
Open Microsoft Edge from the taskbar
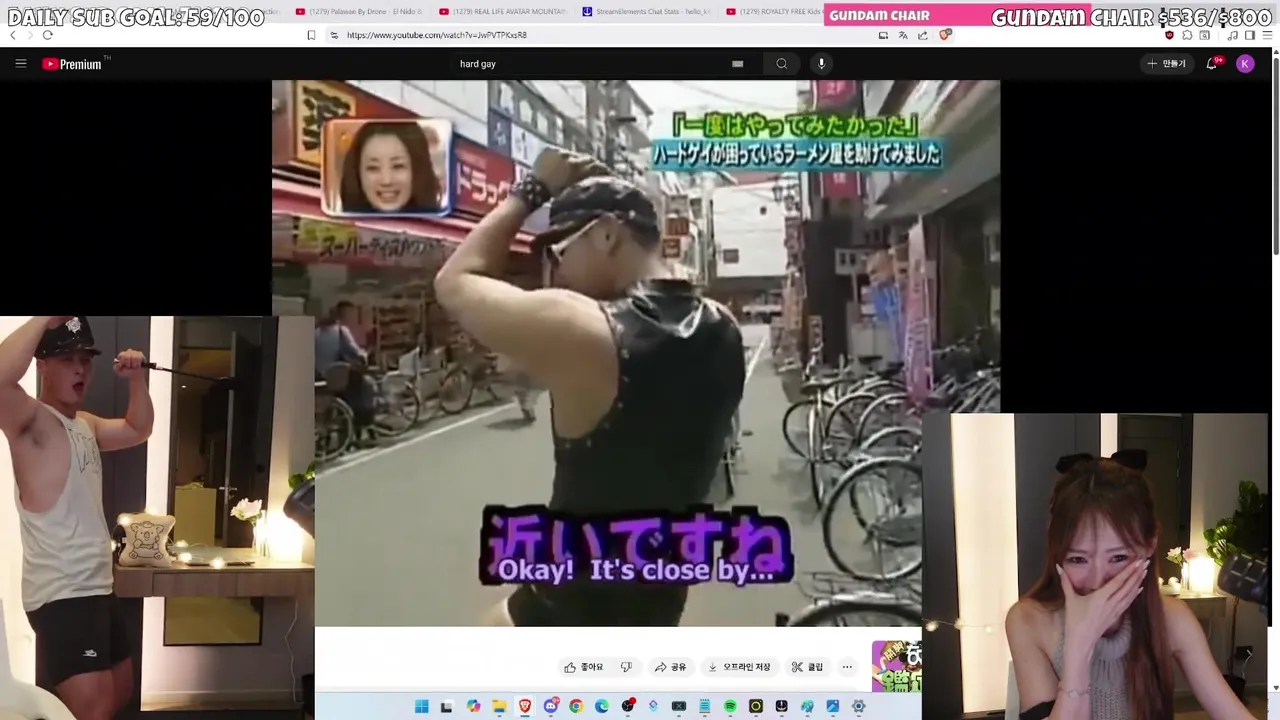coord(602,706)
